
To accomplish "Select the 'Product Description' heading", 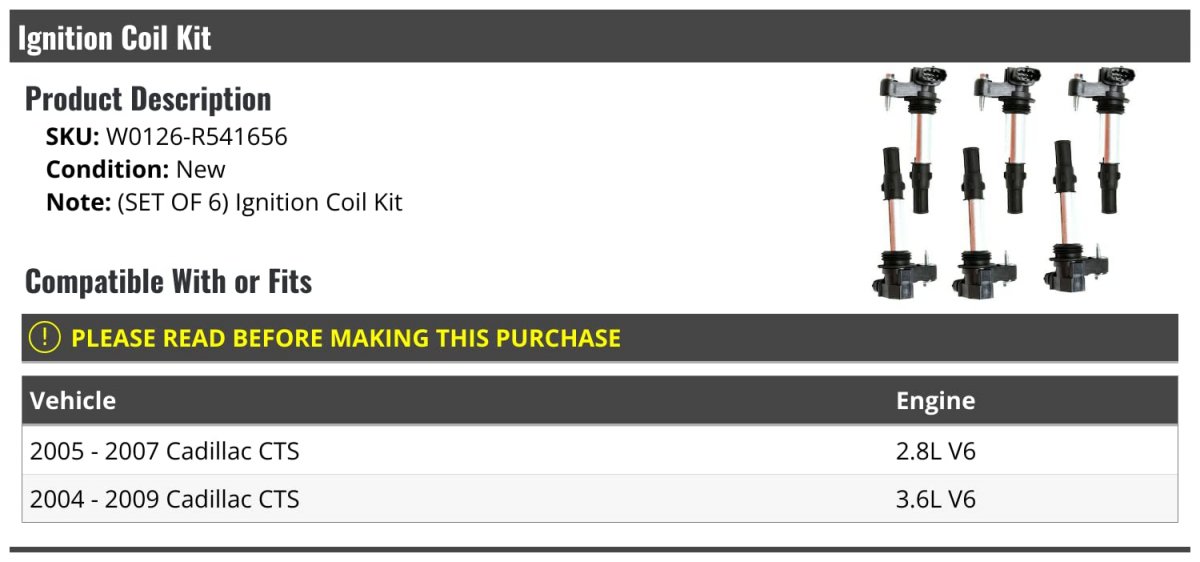I will click(x=148, y=99).
